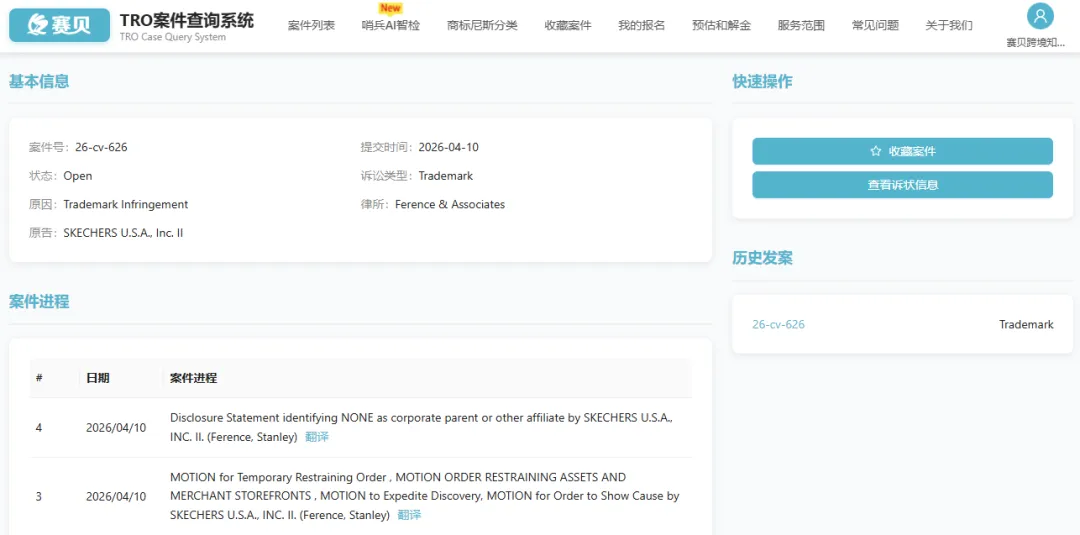The width and height of the screenshot is (1080, 535).
Task: Translate entry 4 Disclosure Statement
Action: [317, 437]
